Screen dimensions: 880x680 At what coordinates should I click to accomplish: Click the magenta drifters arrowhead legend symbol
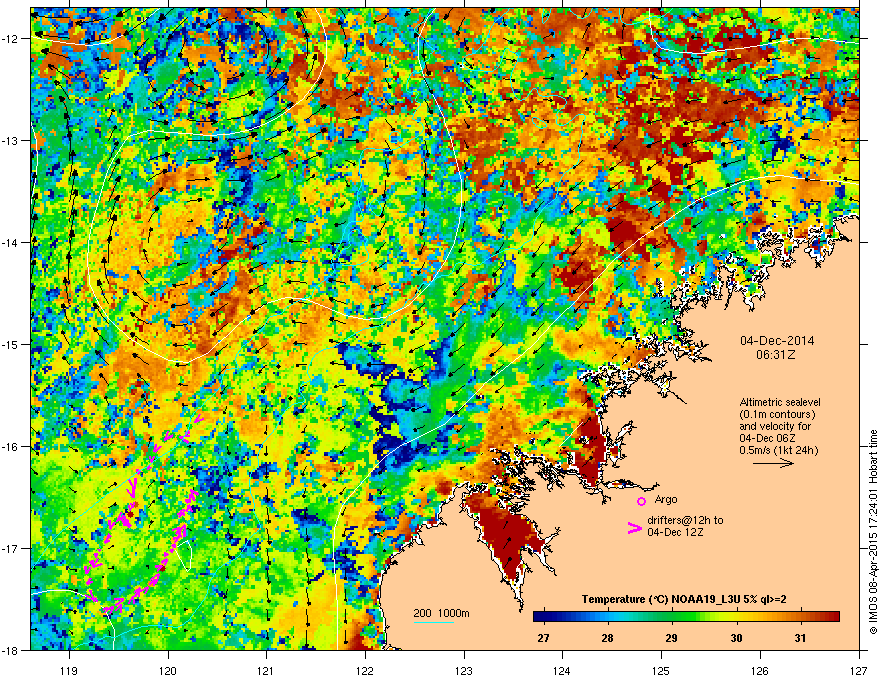click(634, 528)
